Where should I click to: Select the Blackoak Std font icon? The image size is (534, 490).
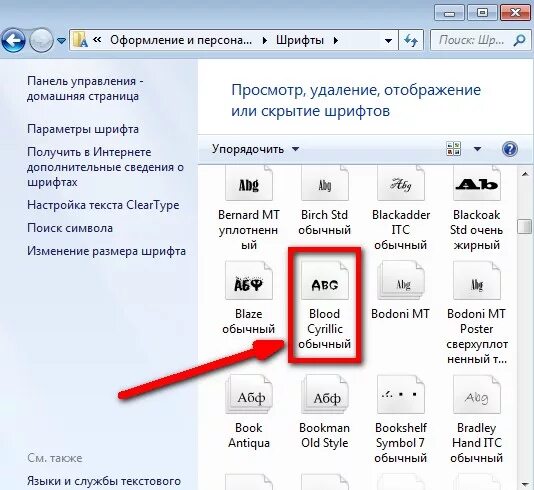click(476, 183)
